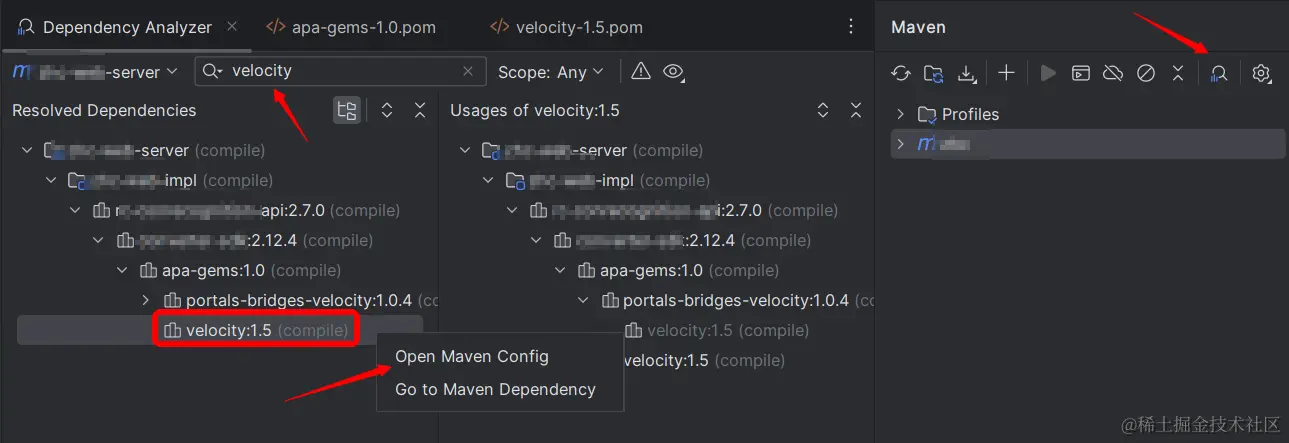Open the Scope: Any dropdown
This screenshot has height=443, width=1289.
pyautogui.click(x=550, y=72)
